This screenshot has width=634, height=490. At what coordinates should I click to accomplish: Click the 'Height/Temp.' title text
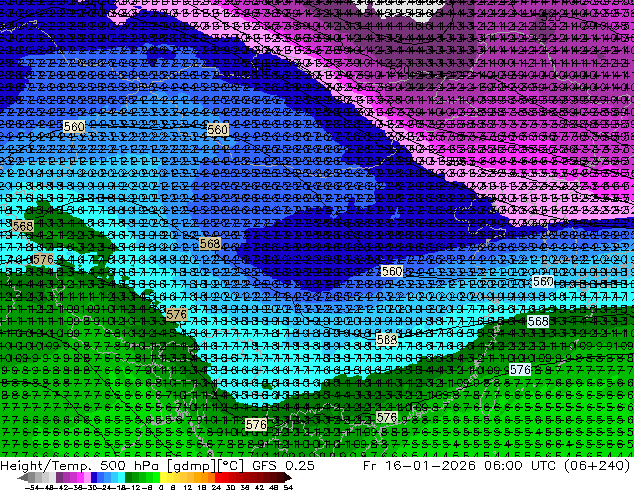tap(46, 466)
